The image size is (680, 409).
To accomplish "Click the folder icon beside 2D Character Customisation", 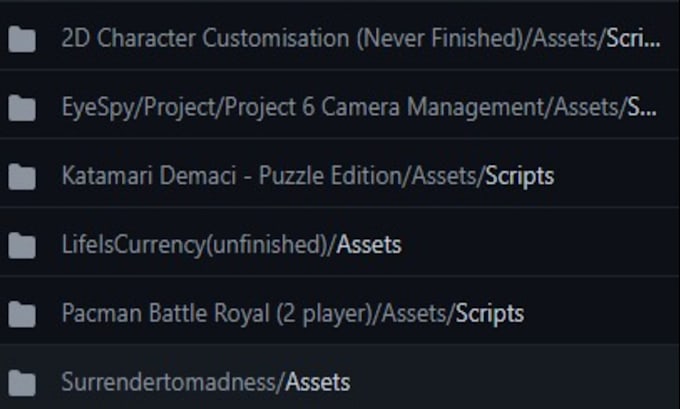I will (21, 40).
